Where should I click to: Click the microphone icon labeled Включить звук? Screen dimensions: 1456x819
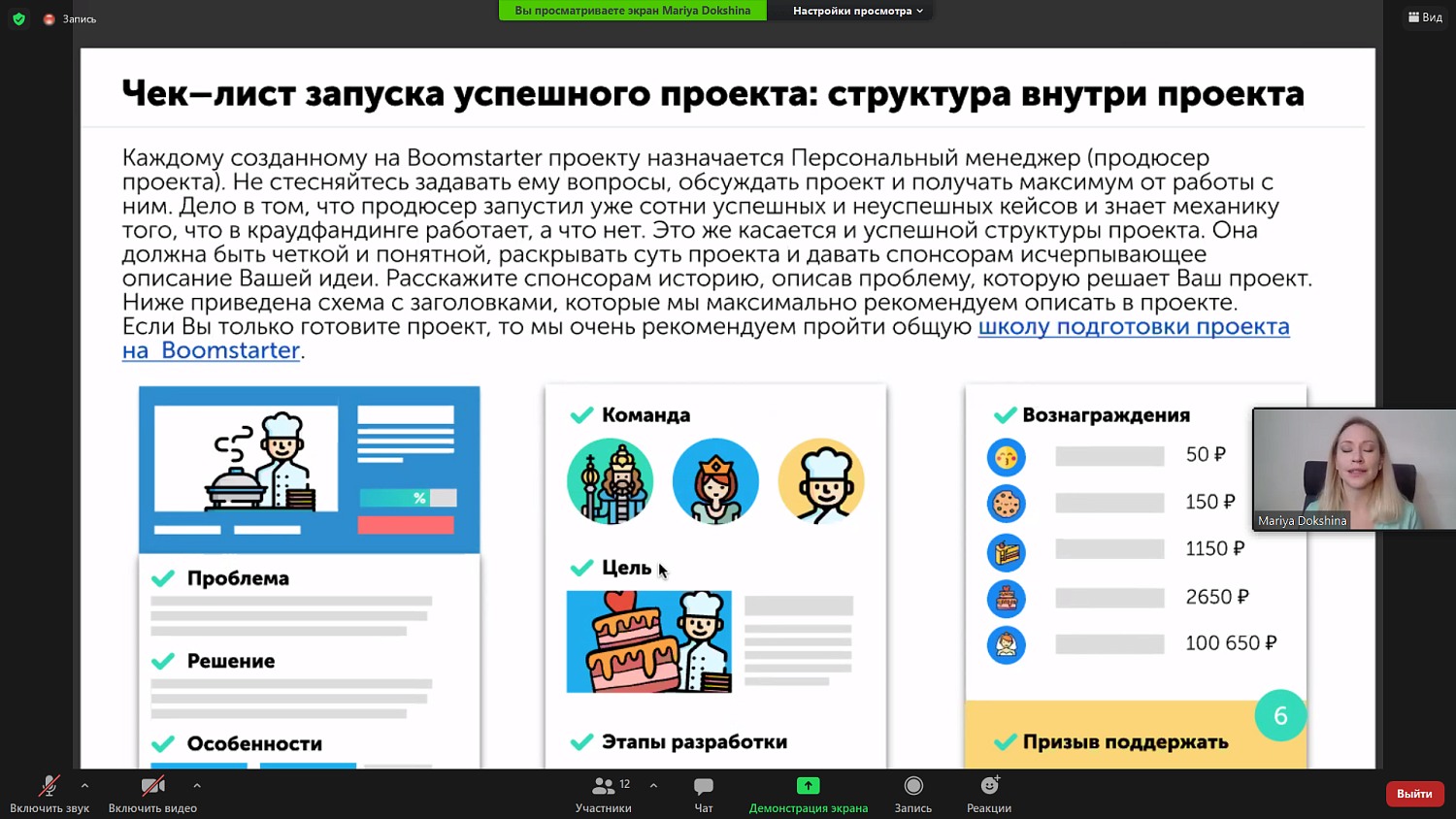click(x=47, y=786)
